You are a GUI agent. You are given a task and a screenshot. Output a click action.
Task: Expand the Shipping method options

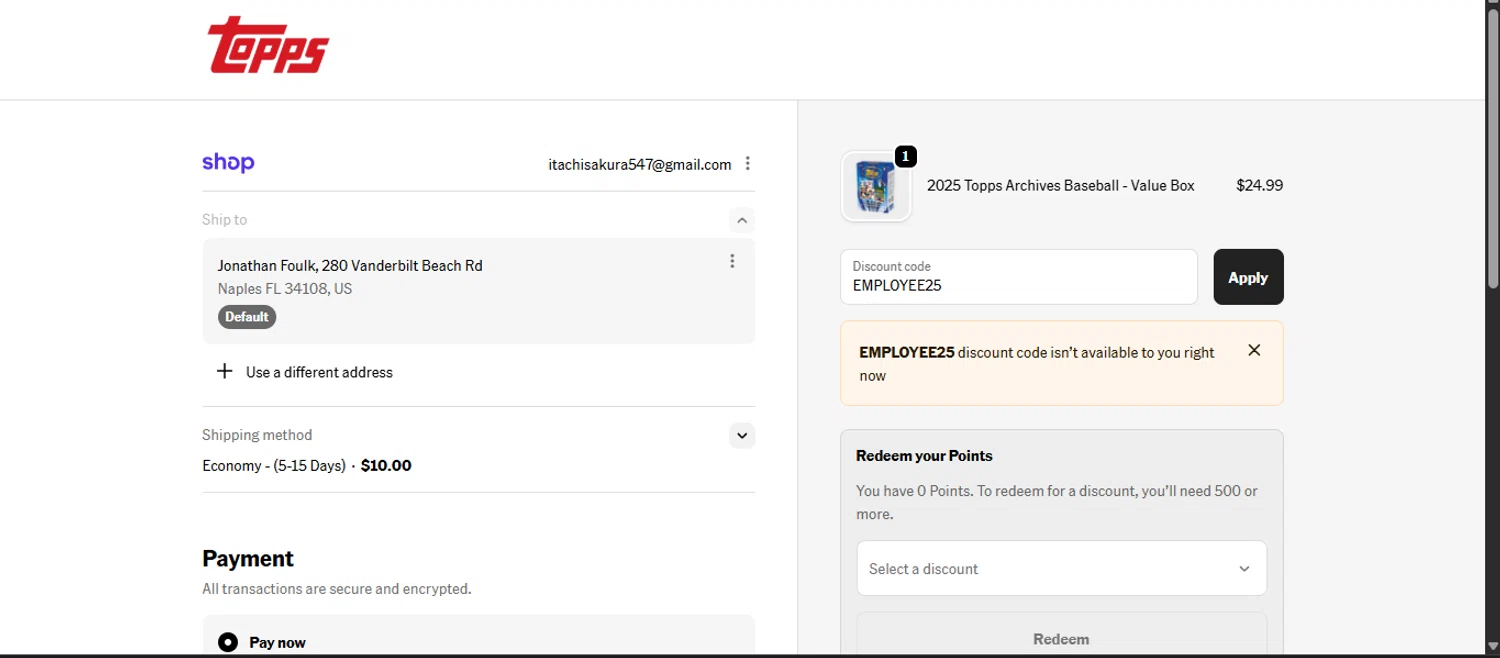[741, 435]
